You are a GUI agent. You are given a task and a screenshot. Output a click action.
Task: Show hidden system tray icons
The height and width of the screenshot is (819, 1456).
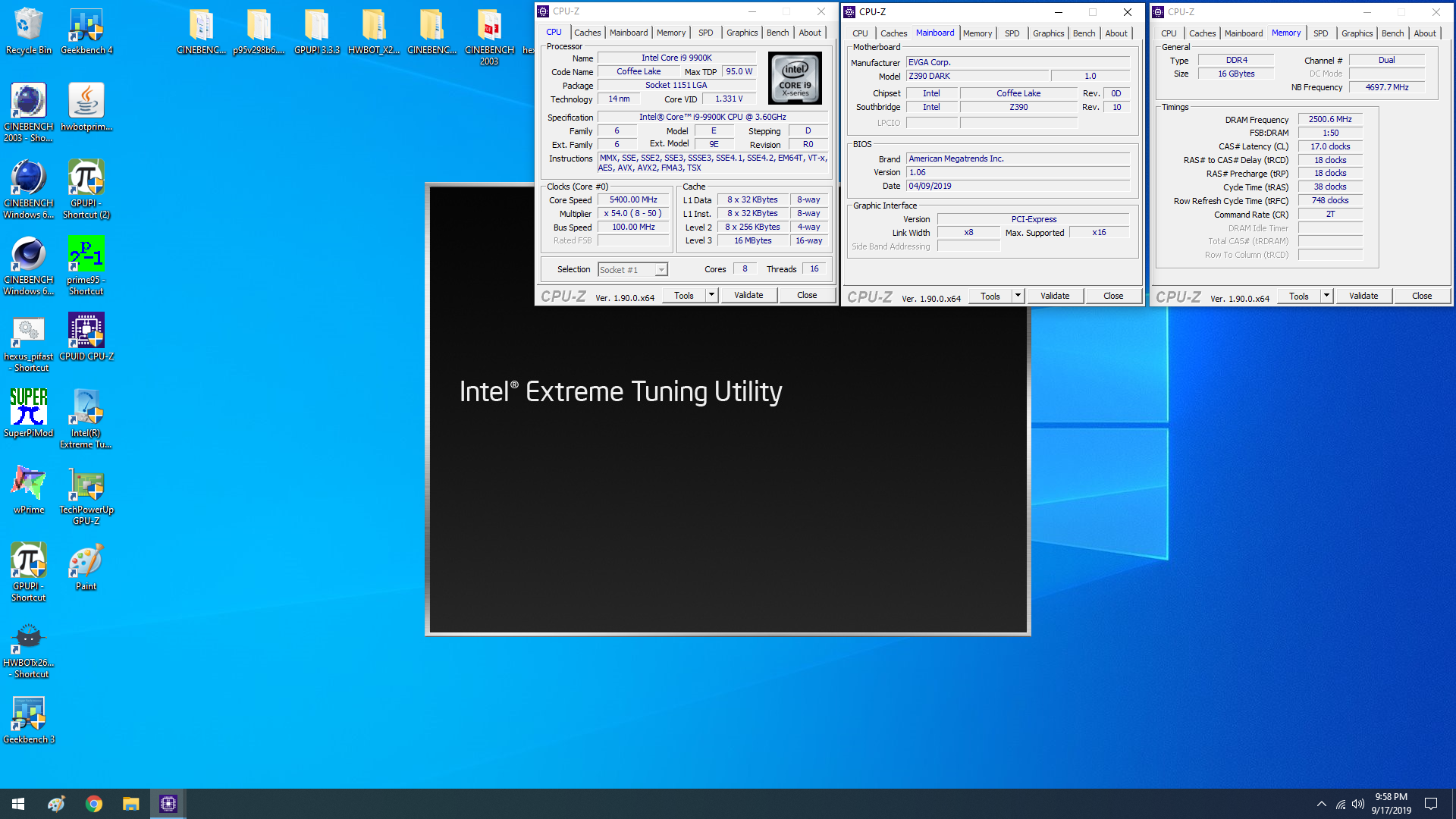click(1322, 804)
